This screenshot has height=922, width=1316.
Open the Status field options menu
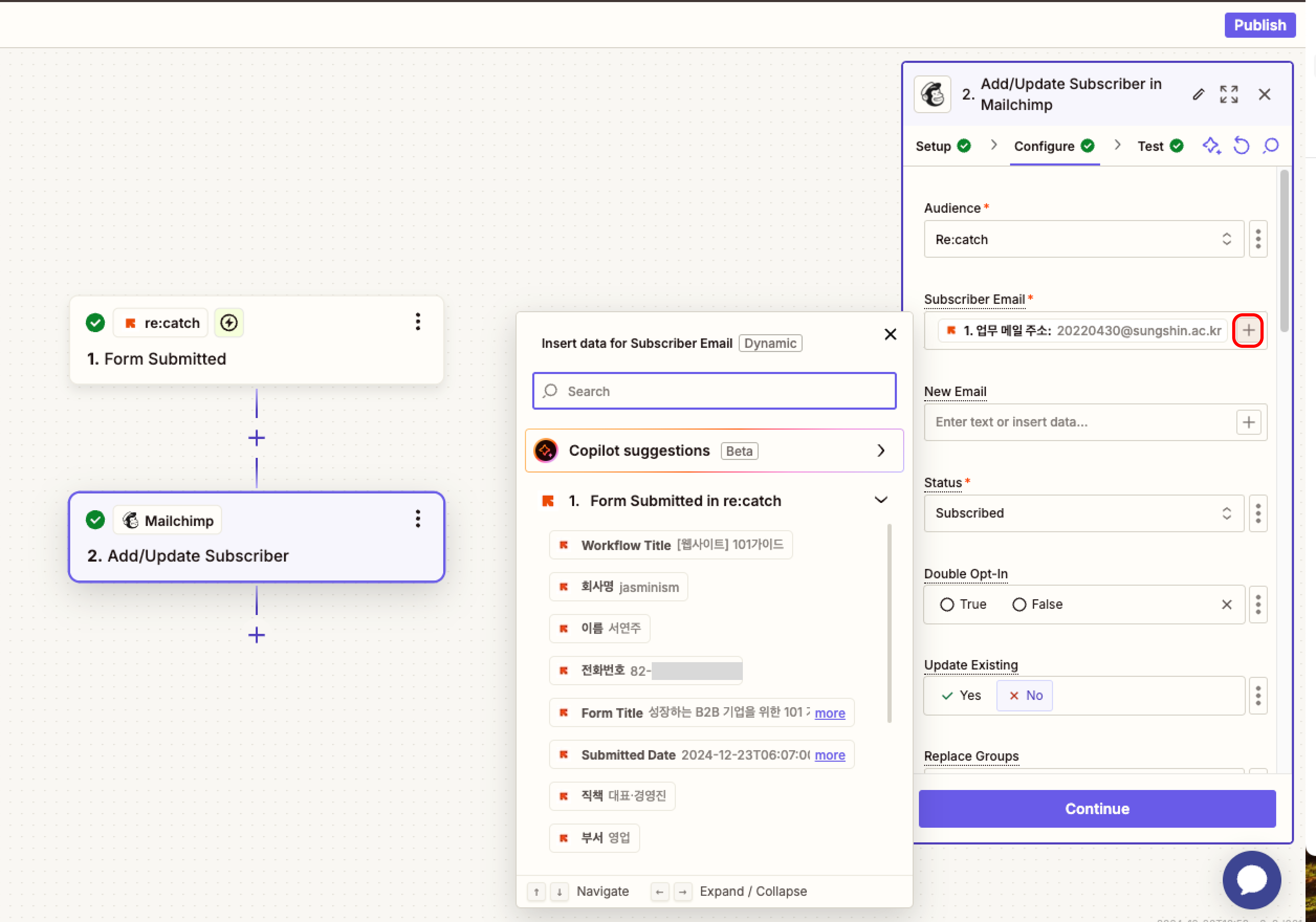(x=1258, y=513)
